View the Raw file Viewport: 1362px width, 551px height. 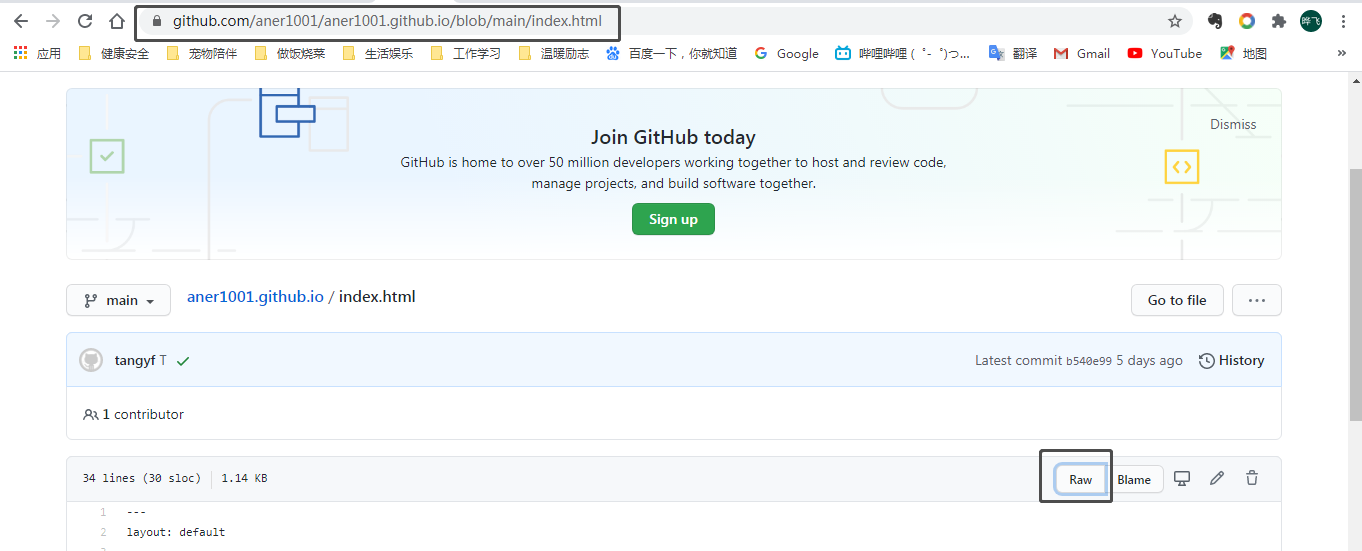click(x=1081, y=480)
